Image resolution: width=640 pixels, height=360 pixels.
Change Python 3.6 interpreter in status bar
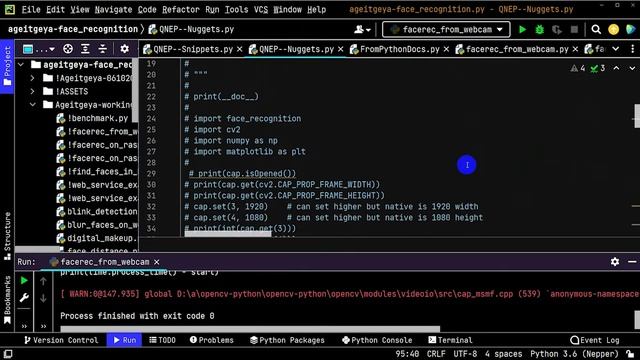coord(574,354)
